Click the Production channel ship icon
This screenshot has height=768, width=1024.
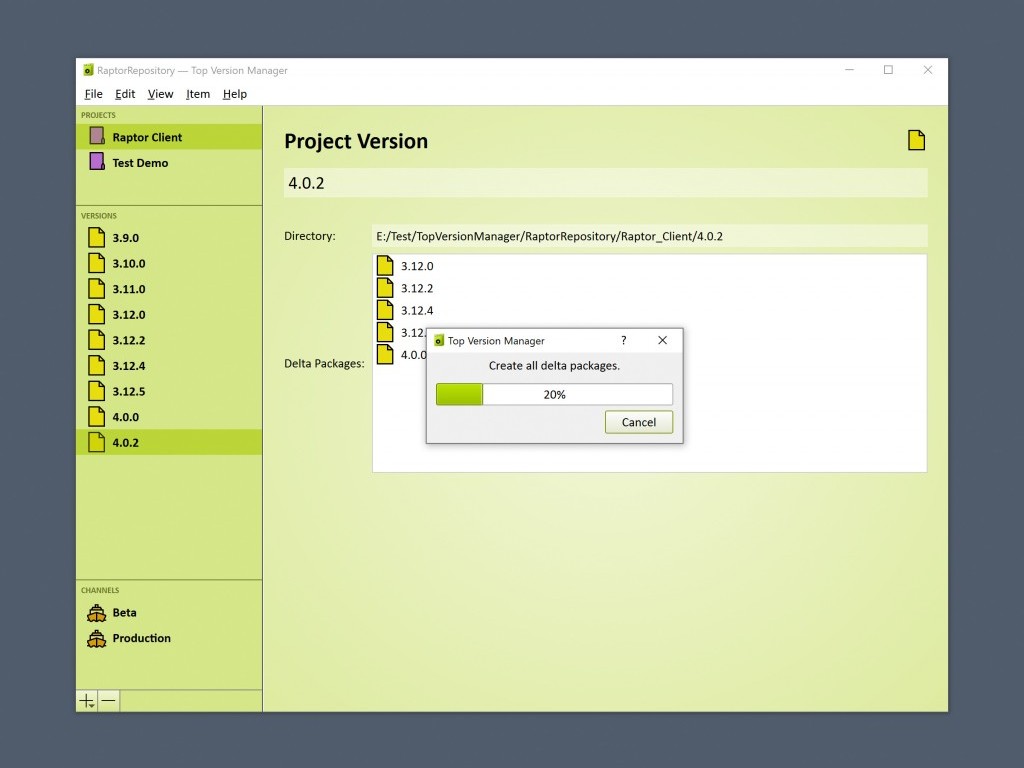pos(96,638)
